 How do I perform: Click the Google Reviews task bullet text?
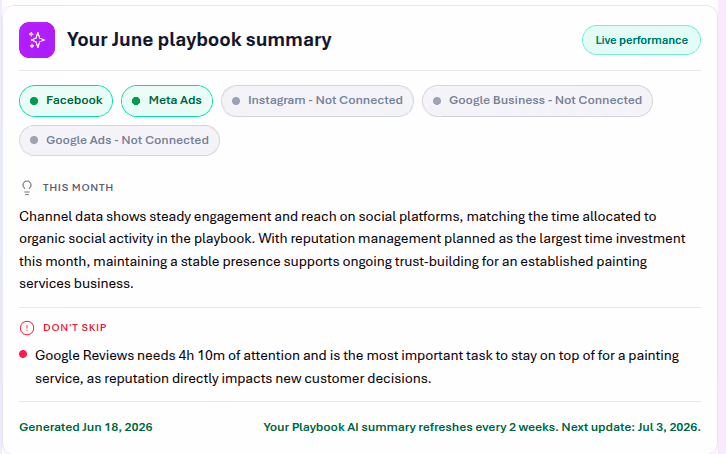[x=357, y=367]
